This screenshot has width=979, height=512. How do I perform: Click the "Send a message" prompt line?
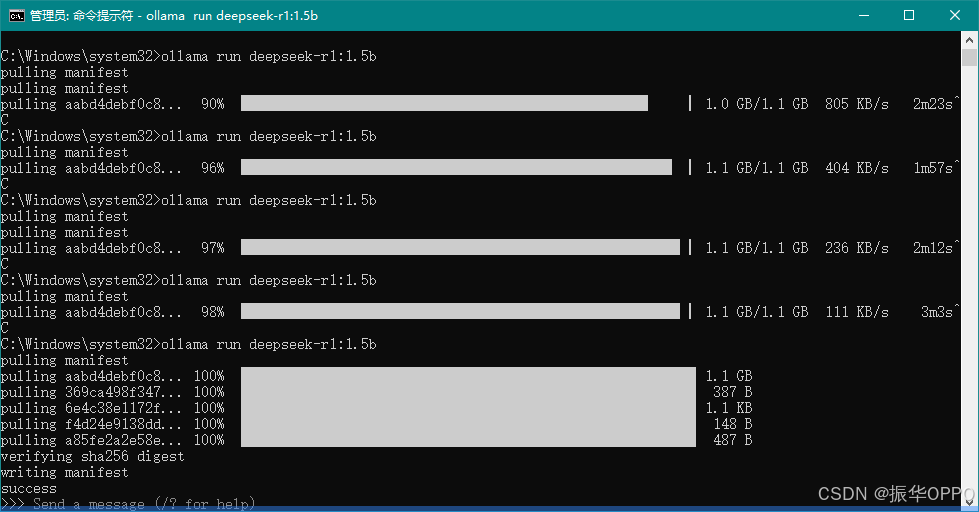point(128,504)
